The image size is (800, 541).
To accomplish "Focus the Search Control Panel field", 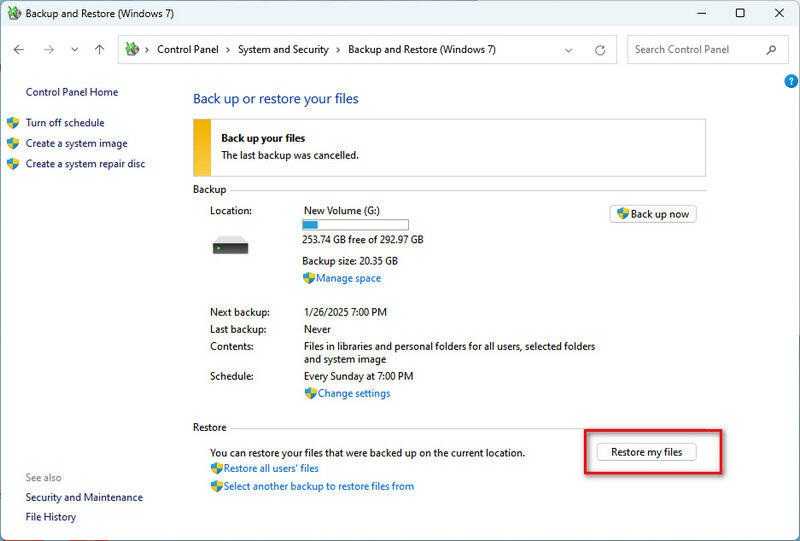I will [x=695, y=49].
